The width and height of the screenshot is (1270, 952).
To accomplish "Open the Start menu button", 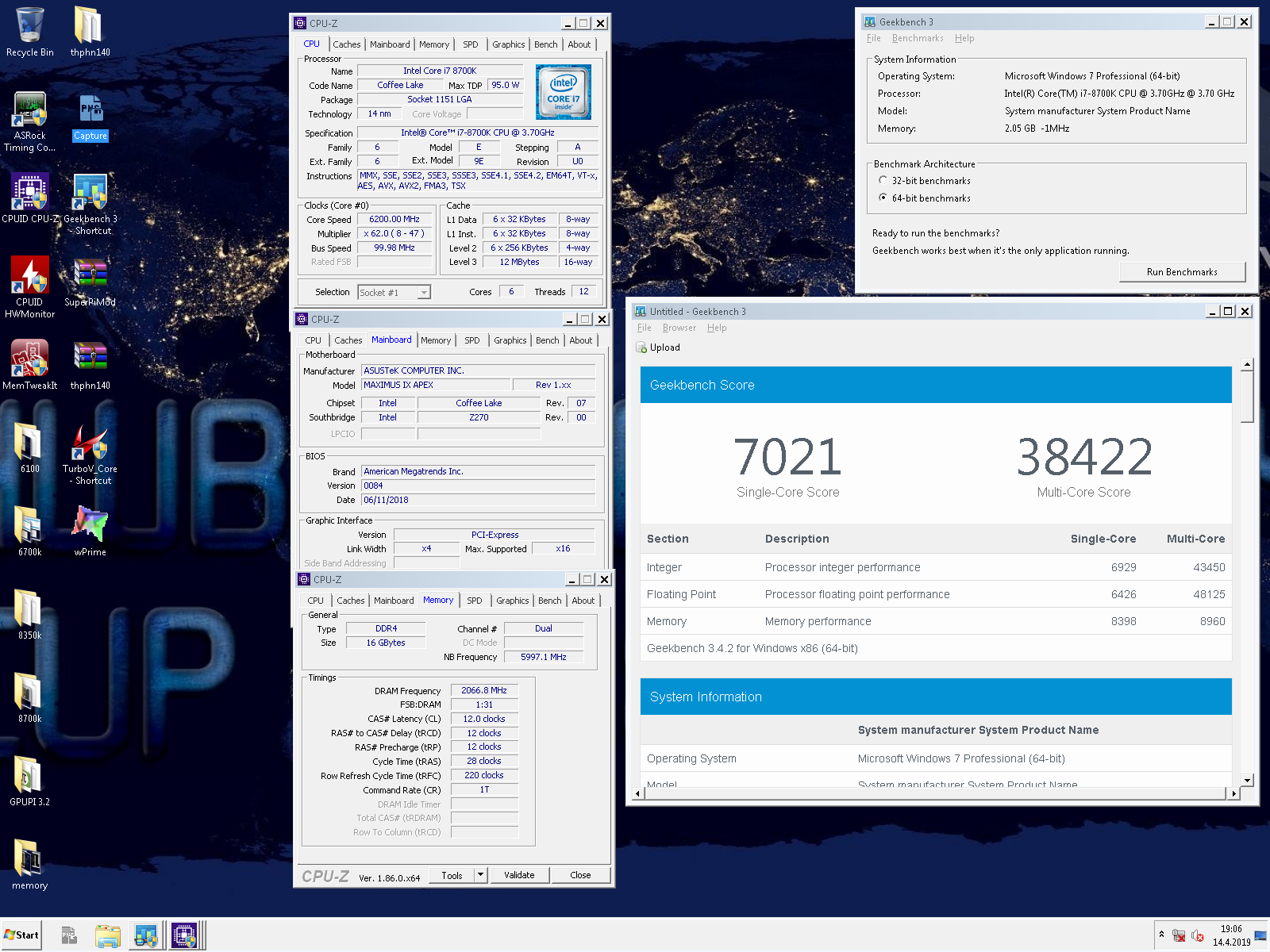I will pyautogui.click(x=21, y=935).
